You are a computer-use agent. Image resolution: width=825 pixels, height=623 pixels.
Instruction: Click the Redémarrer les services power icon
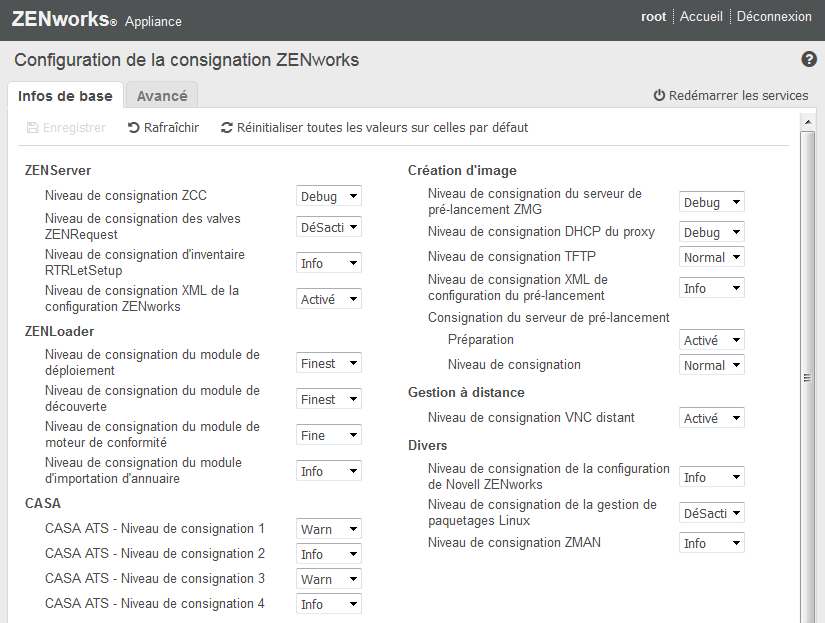pos(659,96)
